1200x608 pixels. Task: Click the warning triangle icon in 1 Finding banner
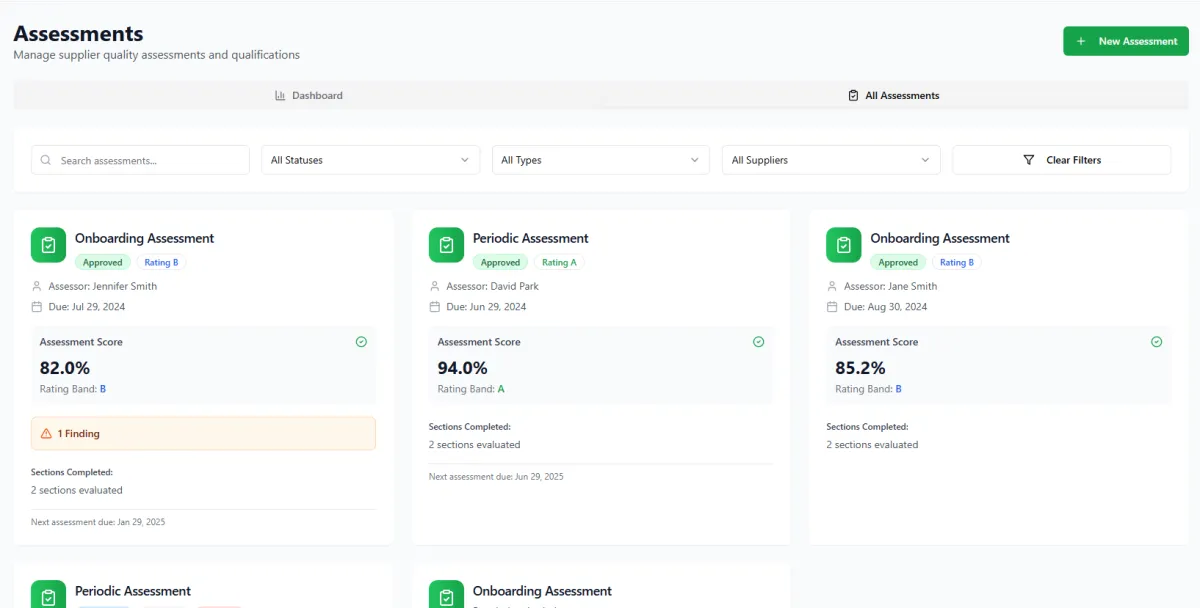point(46,434)
